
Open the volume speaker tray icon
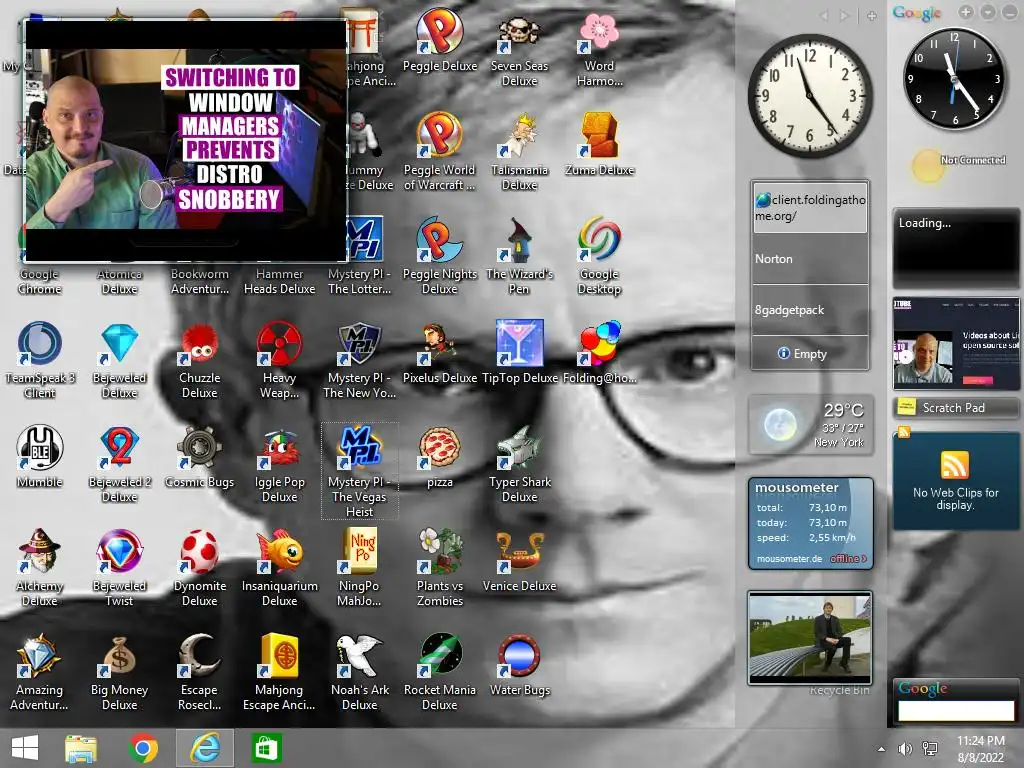point(905,749)
